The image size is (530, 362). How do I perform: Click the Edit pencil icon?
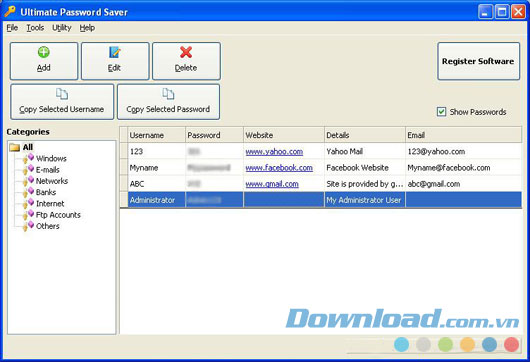(x=115, y=52)
